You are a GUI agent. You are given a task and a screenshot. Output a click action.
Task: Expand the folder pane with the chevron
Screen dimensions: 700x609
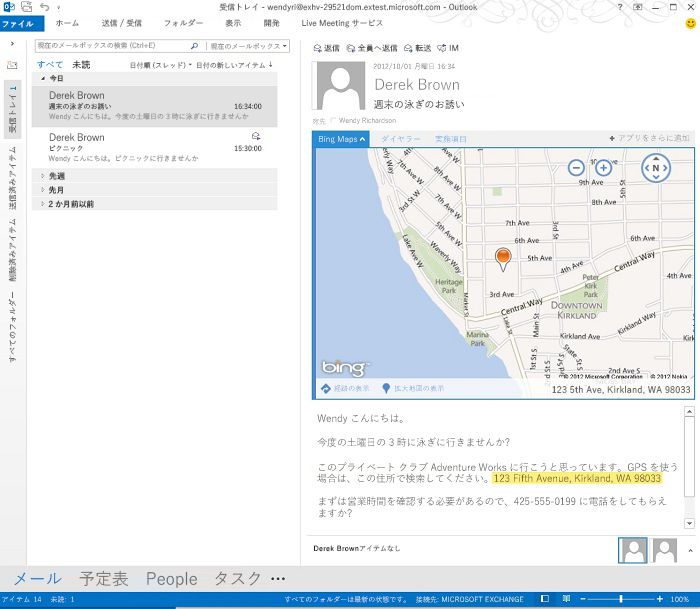(12, 44)
